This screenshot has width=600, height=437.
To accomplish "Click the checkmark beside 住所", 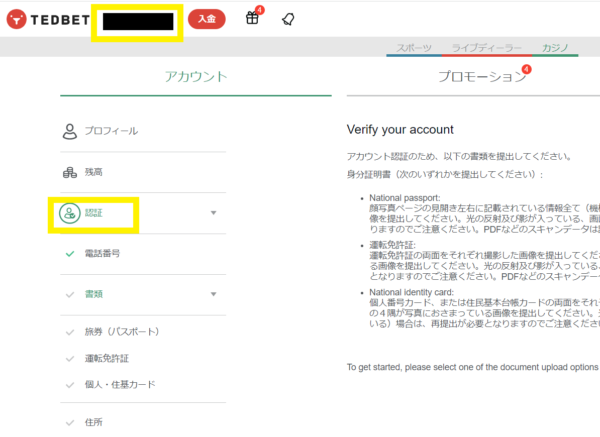I will [x=69, y=422].
